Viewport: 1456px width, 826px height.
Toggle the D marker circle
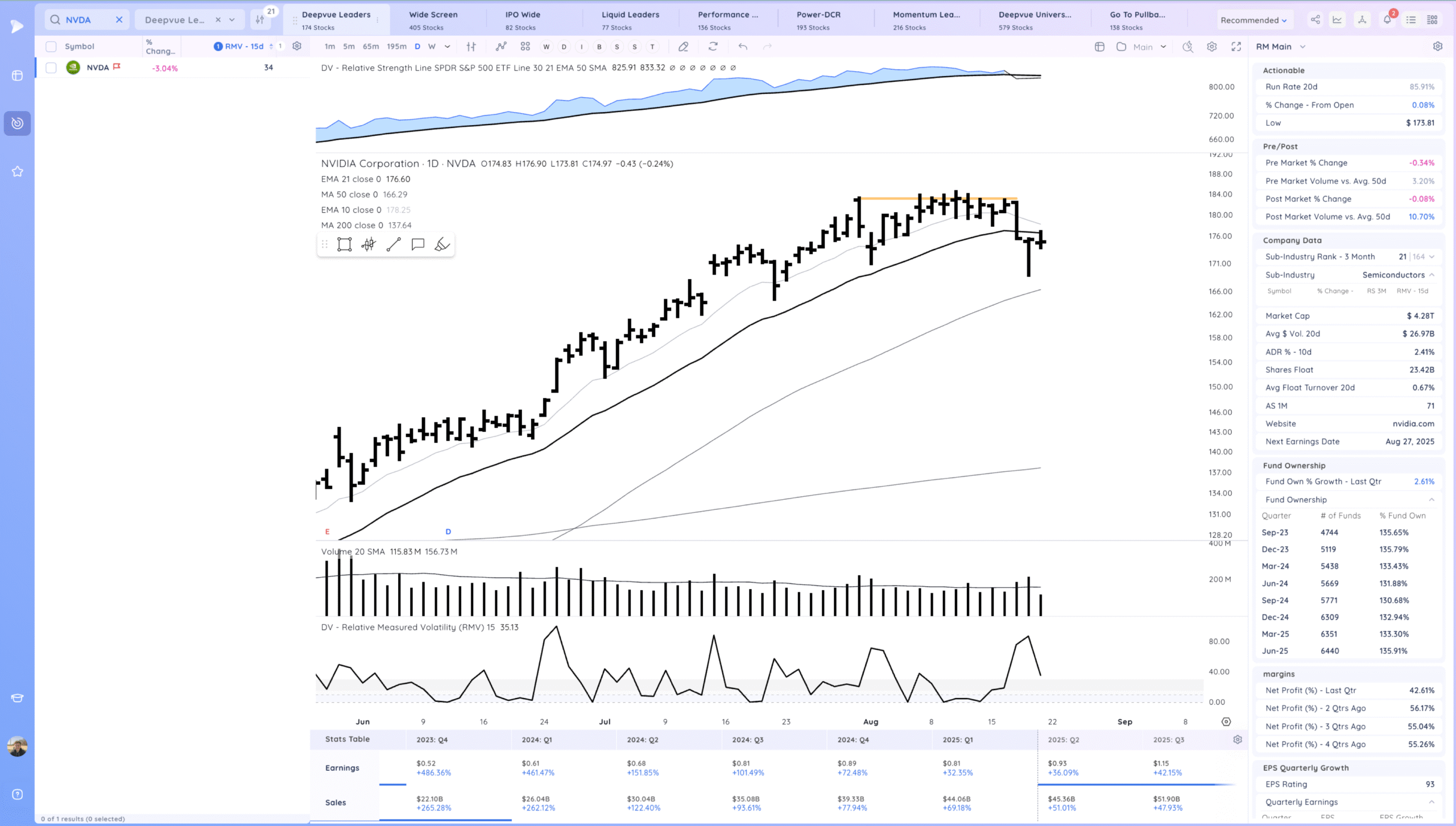(x=564, y=47)
